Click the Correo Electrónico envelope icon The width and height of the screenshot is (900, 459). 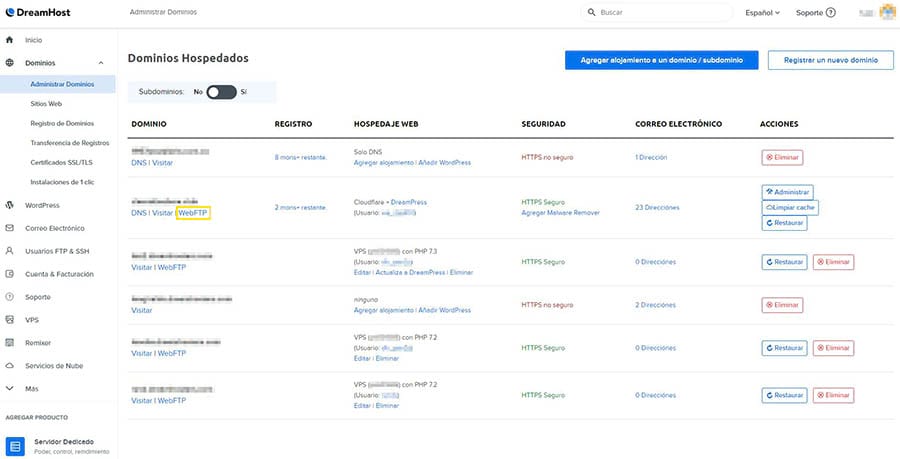(10, 228)
